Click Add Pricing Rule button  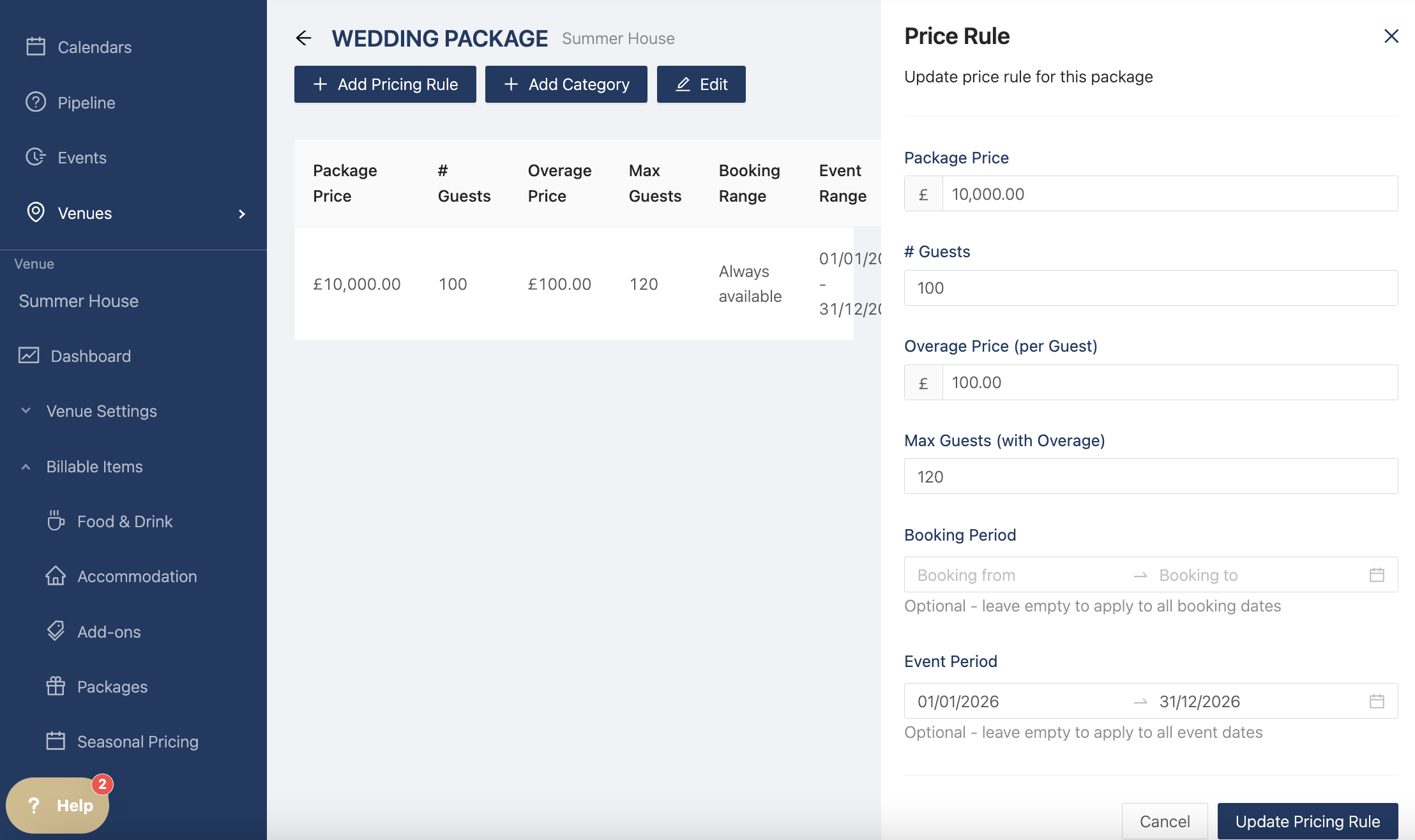(x=385, y=84)
